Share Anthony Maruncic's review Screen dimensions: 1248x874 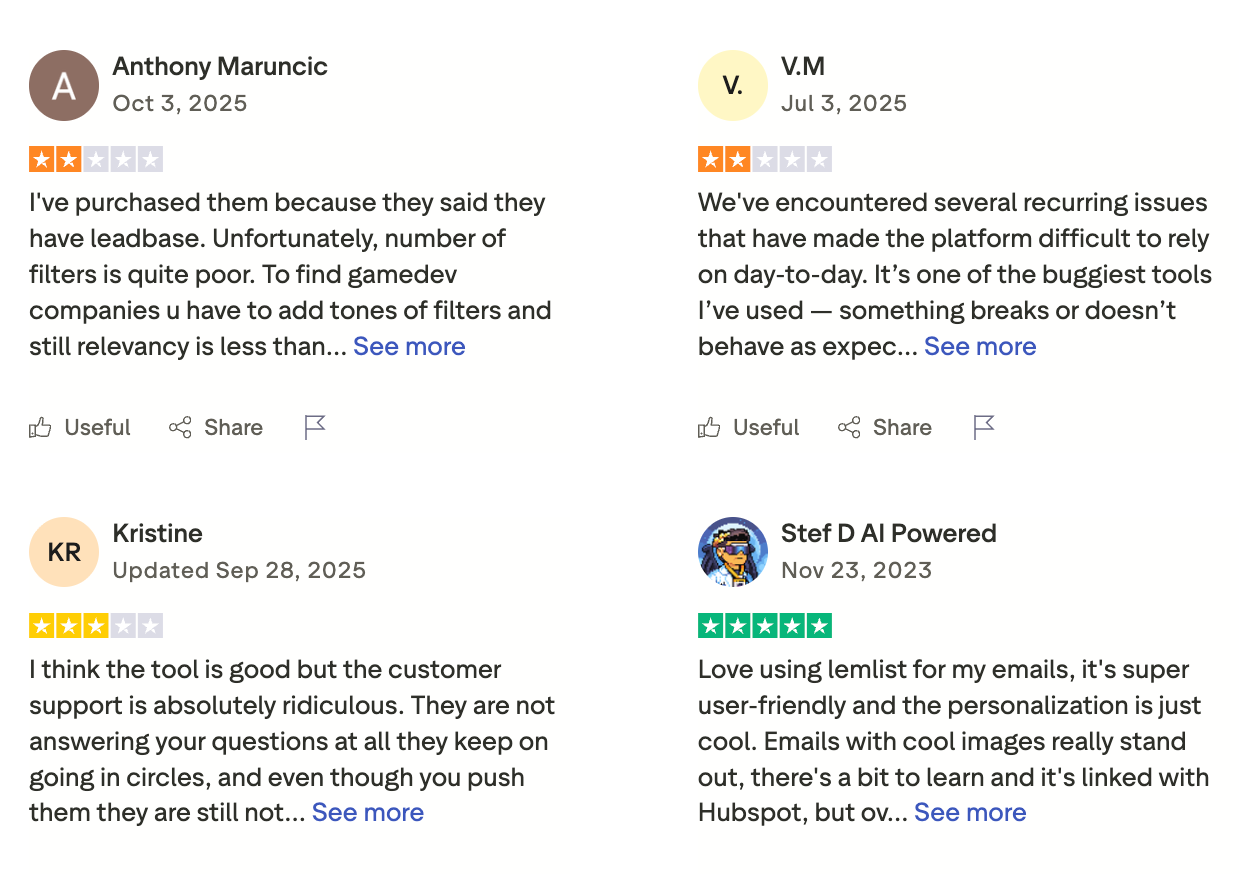[x=215, y=427]
